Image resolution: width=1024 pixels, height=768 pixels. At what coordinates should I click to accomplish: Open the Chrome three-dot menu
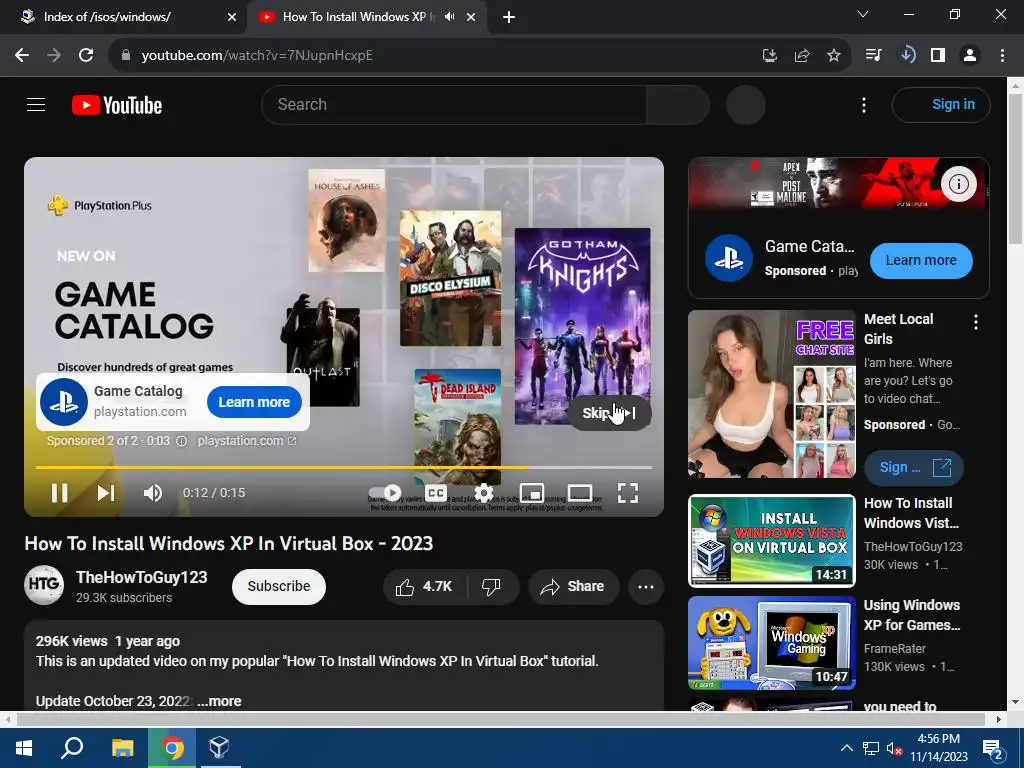1002,56
